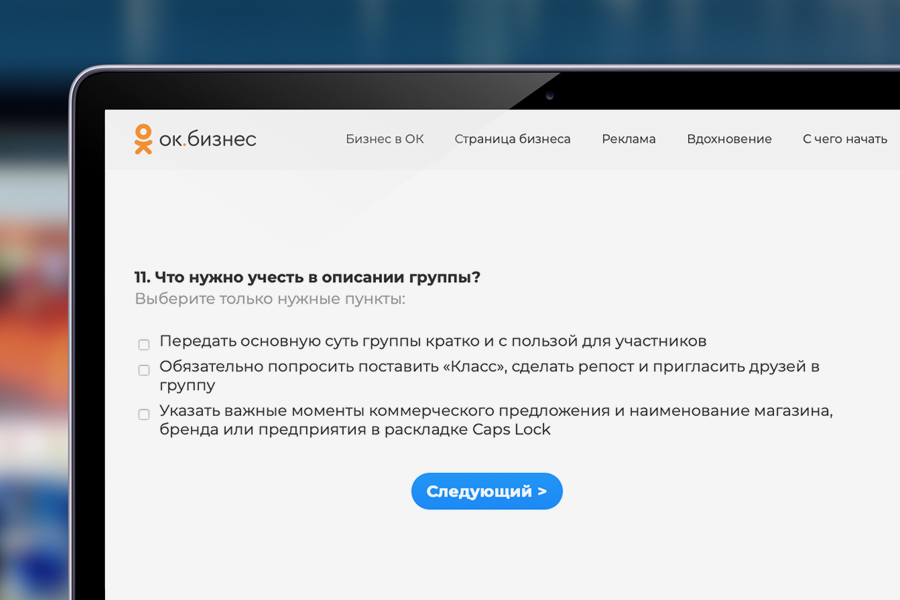900x600 pixels.
Task: Click the hint Выберите только нужные пункты:
Action: pyautogui.click(x=270, y=299)
